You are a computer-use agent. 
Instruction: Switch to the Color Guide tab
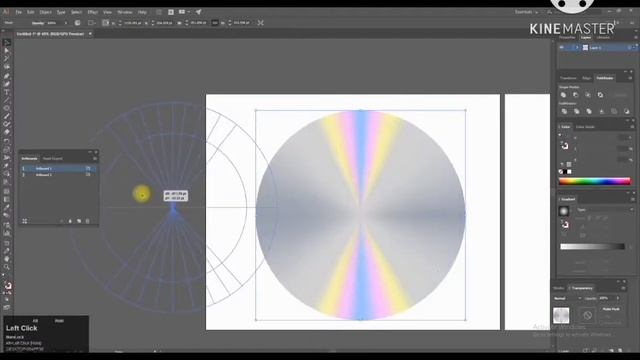click(x=585, y=127)
